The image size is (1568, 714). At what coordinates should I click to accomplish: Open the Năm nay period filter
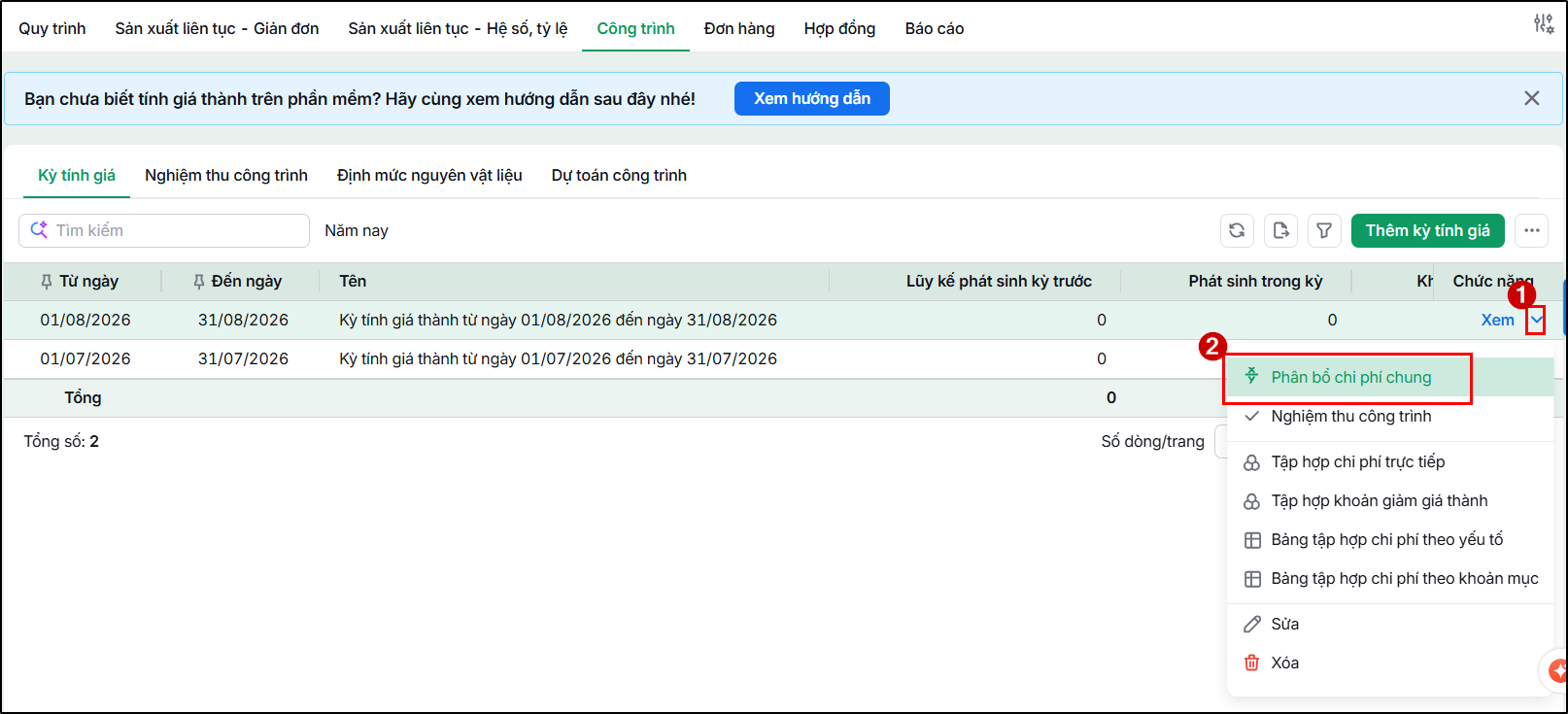click(x=357, y=230)
